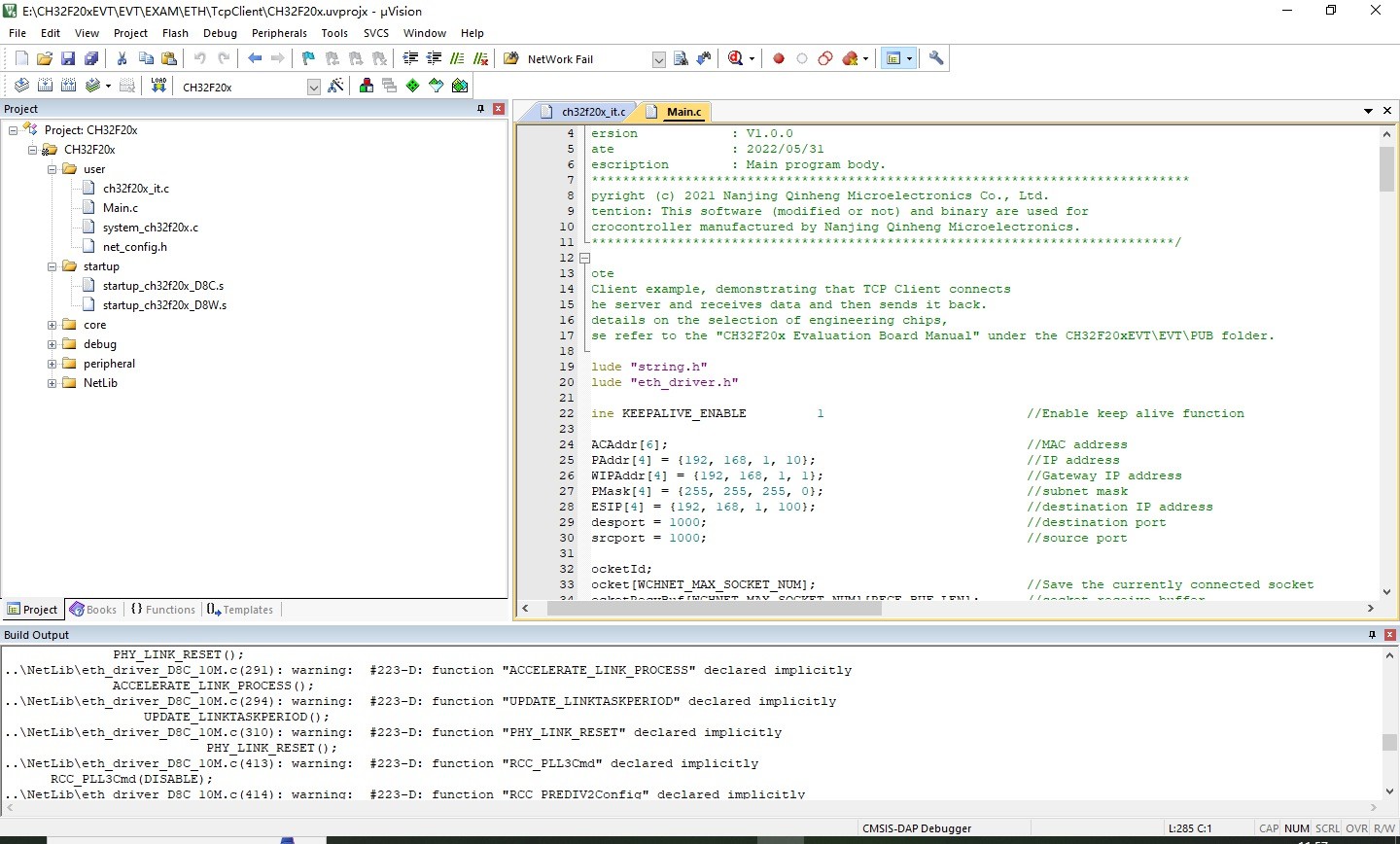Collapse the startup folder

tap(52, 266)
